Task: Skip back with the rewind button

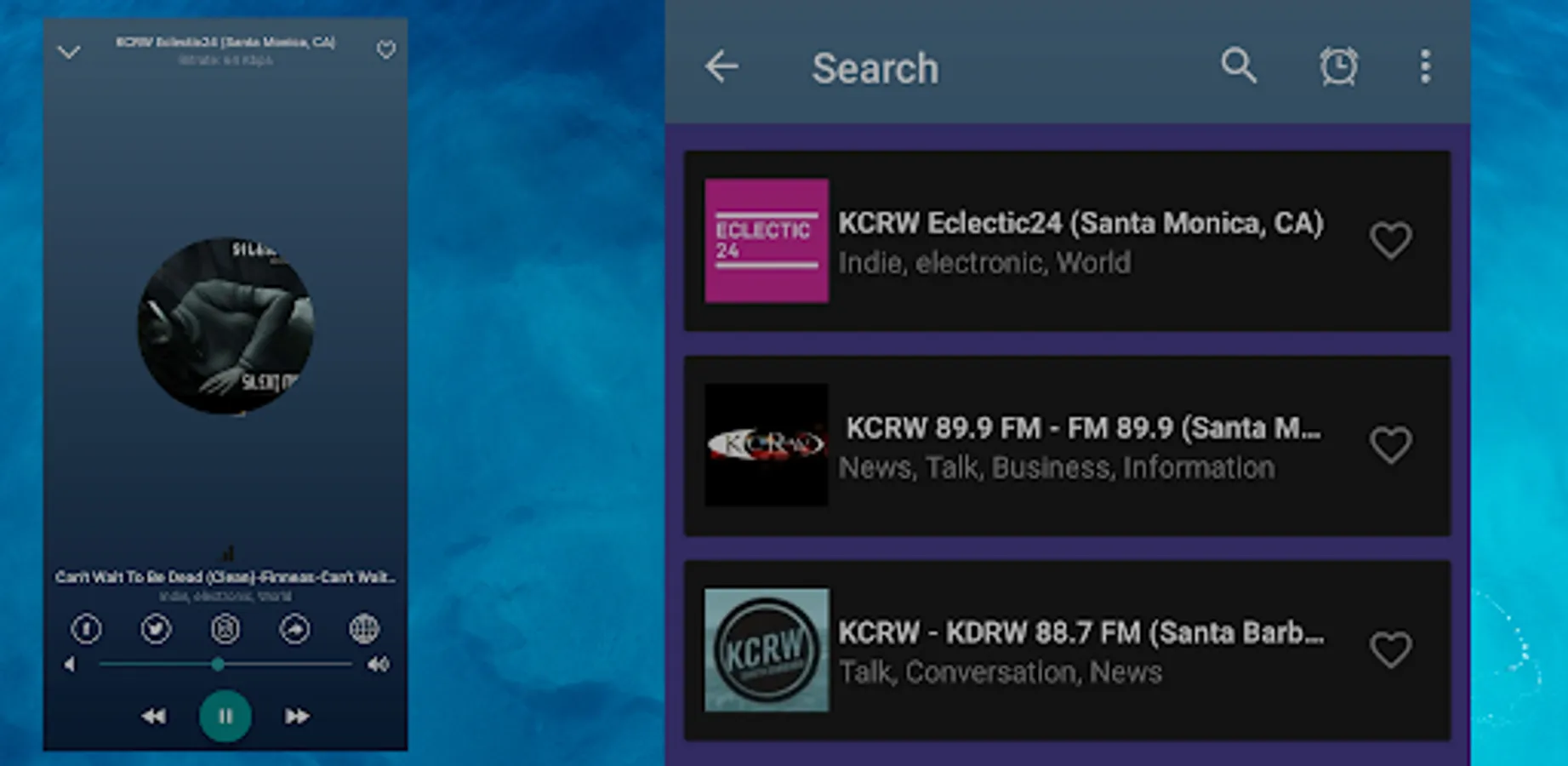Action: 154,717
